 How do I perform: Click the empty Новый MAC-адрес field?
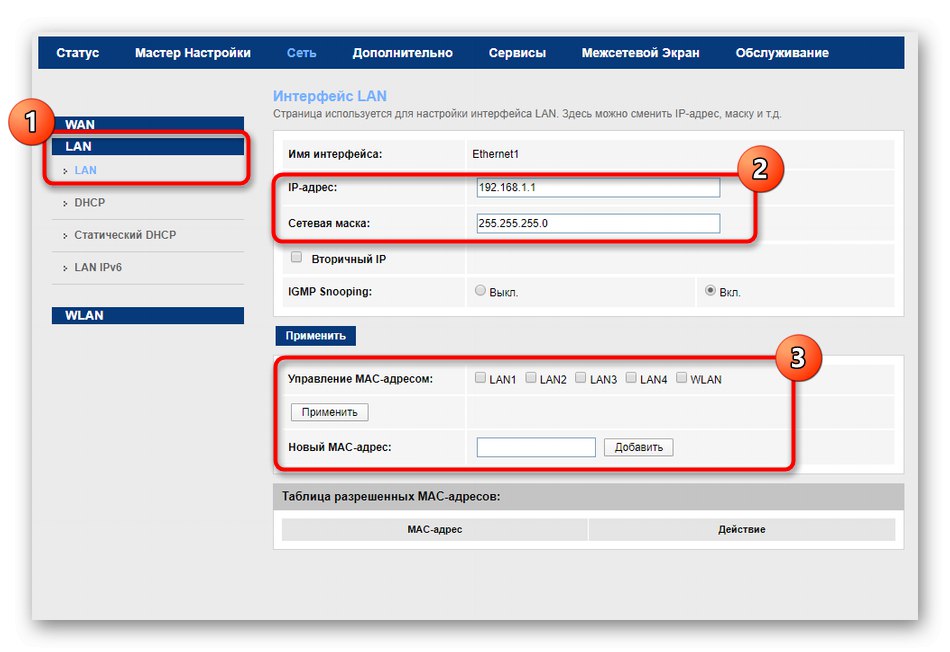pos(536,447)
